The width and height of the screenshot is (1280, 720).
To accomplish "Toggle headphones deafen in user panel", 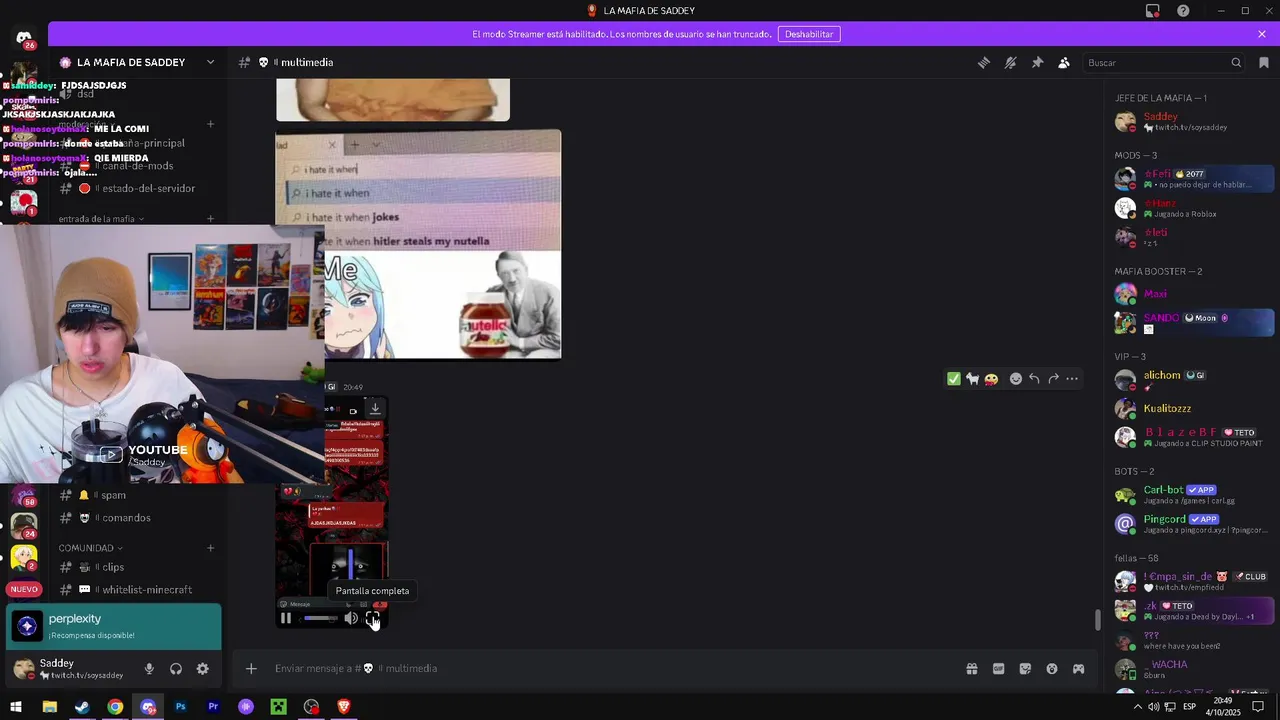I will click(176, 669).
